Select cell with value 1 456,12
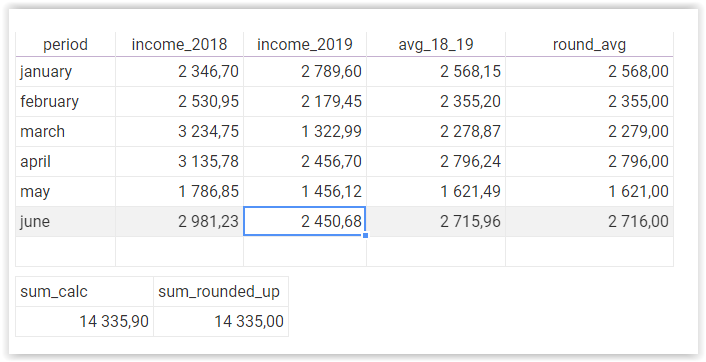 pos(305,191)
